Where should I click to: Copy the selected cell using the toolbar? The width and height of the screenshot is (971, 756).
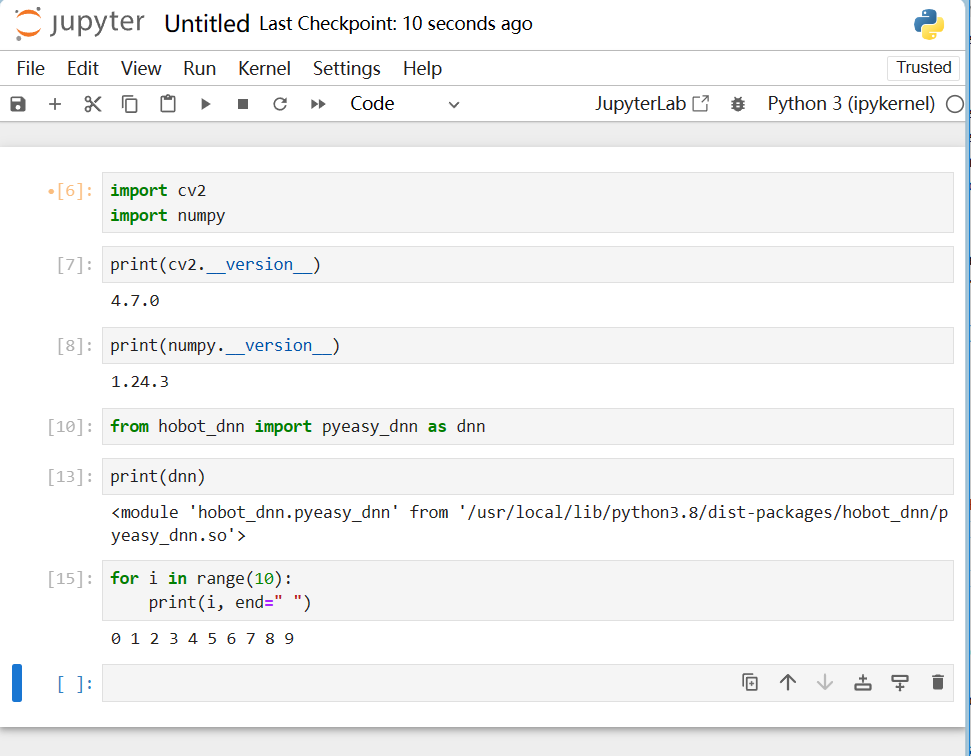click(x=130, y=104)
